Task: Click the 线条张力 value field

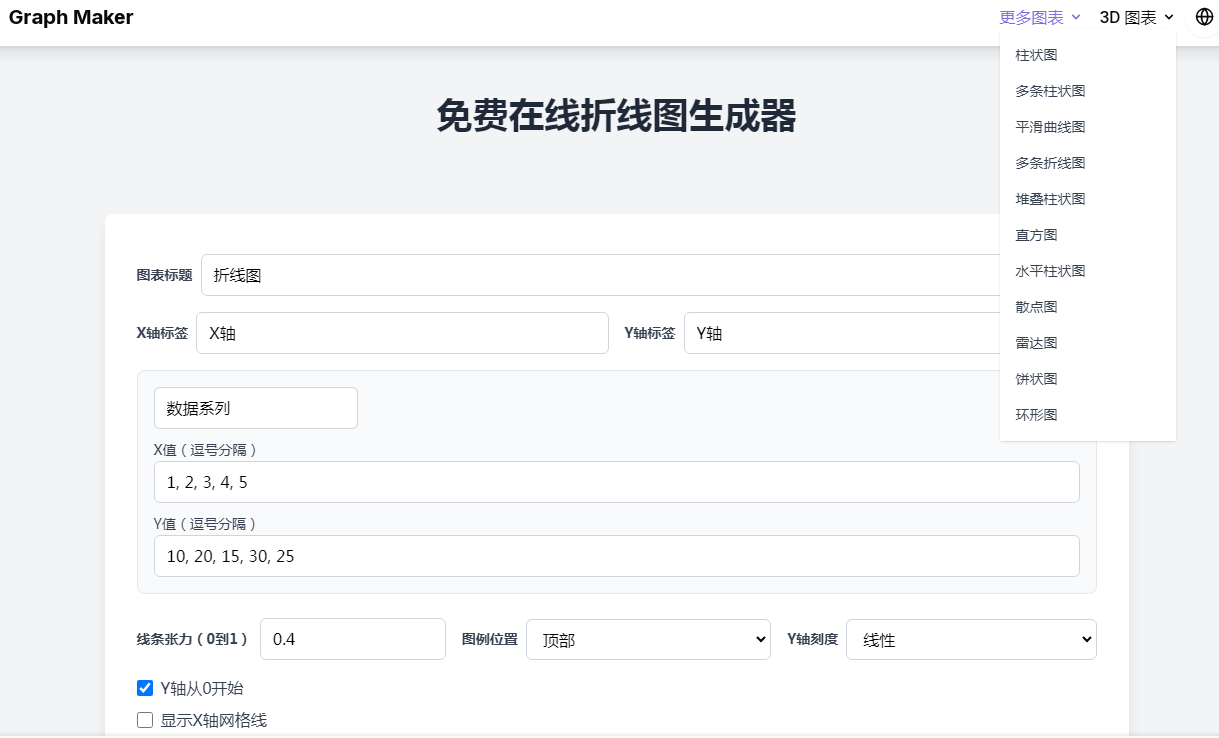Action: click(352, 639)
